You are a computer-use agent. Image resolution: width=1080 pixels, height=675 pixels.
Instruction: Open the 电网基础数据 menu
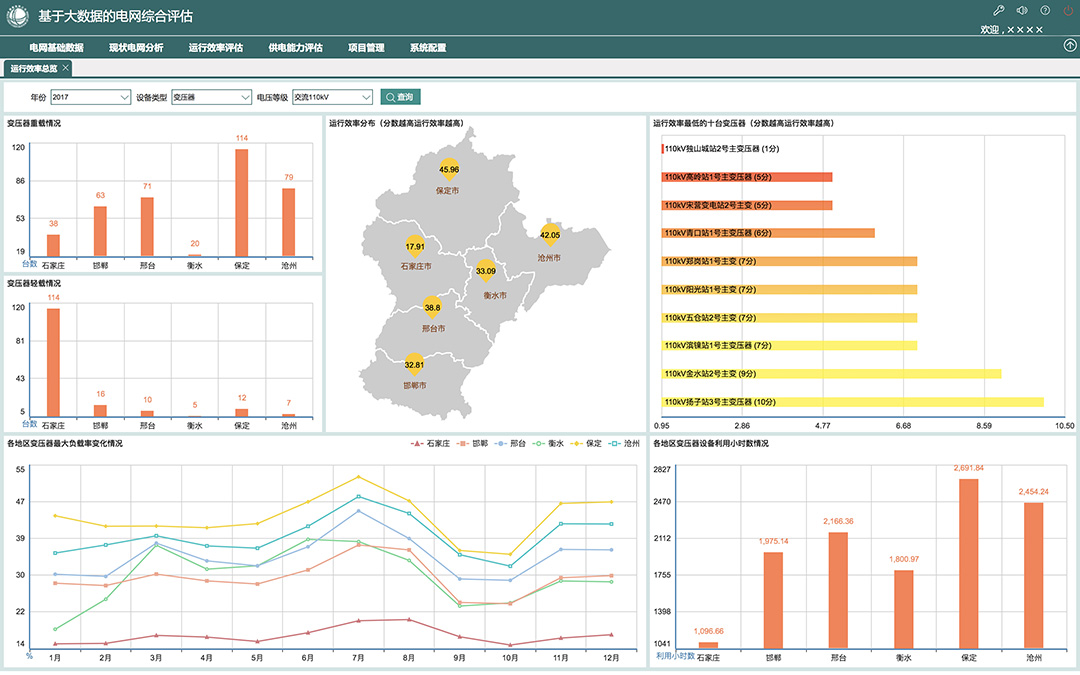pos(56,47)
